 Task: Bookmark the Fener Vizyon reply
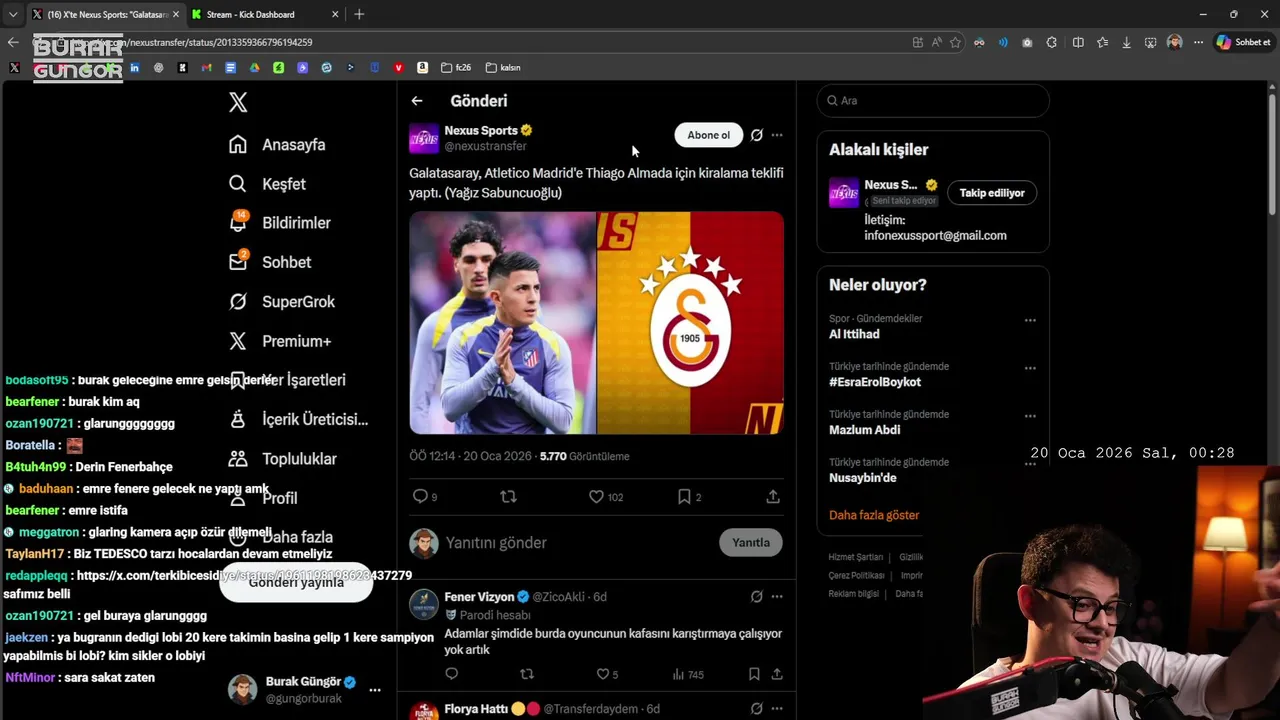click(x=754, y=674)
